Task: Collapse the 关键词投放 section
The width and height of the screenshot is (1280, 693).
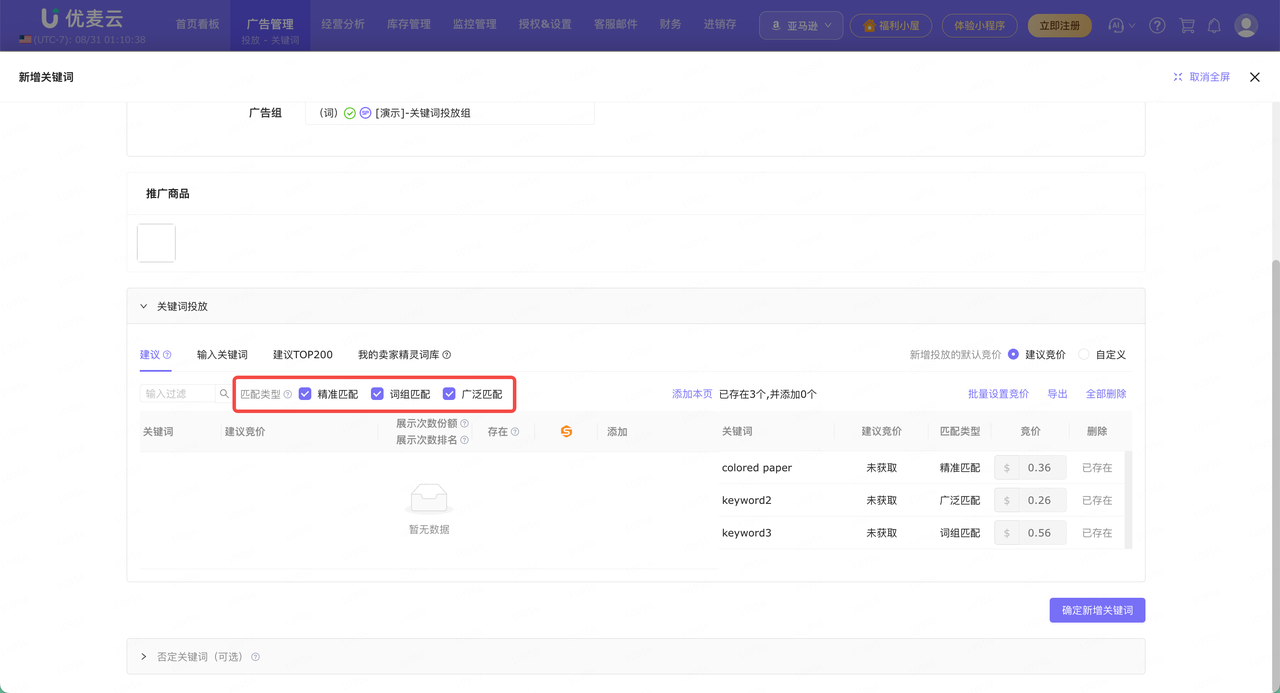Action: tap(144, 307)
